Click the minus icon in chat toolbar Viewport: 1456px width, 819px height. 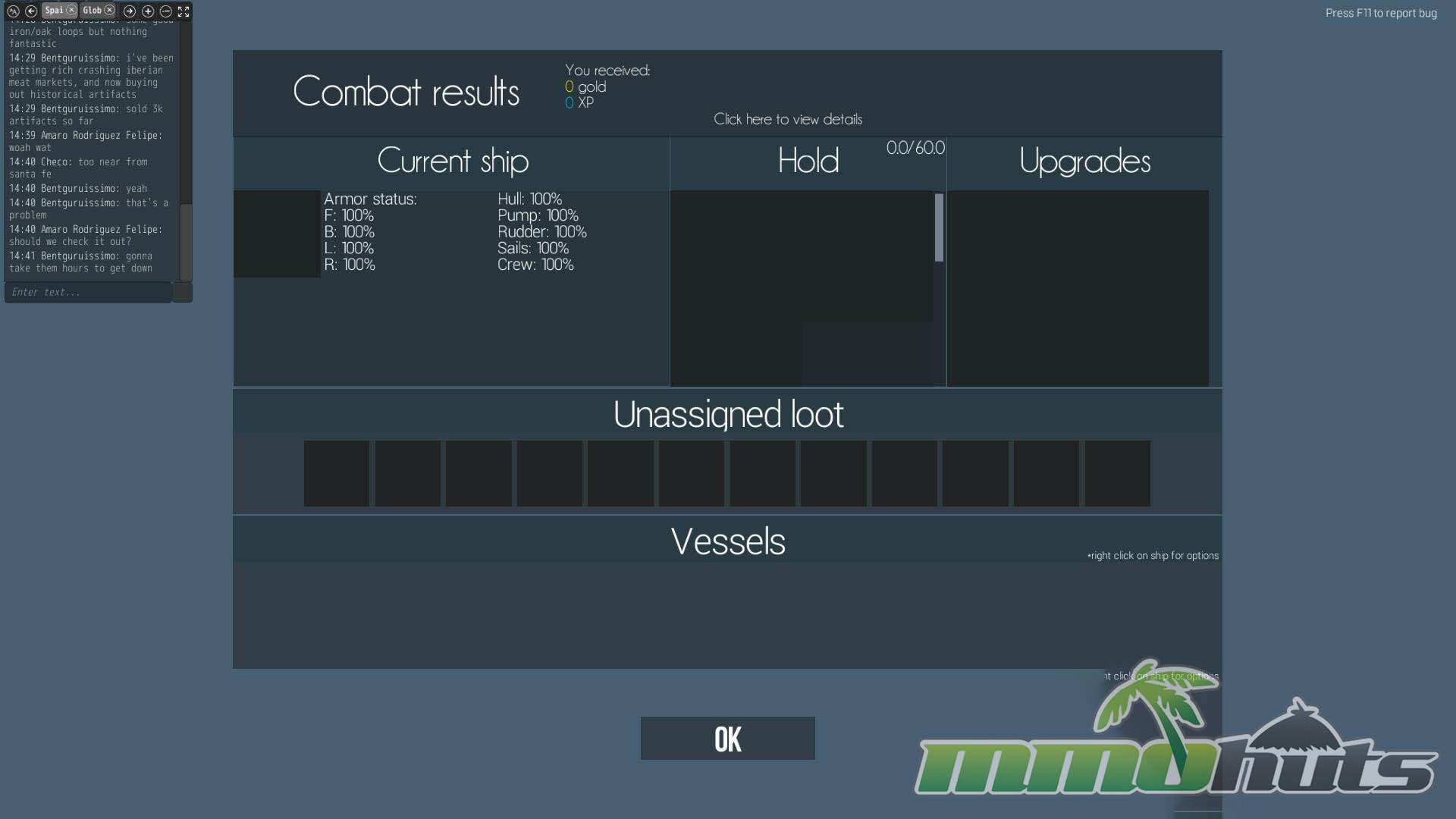click(165, 11)
